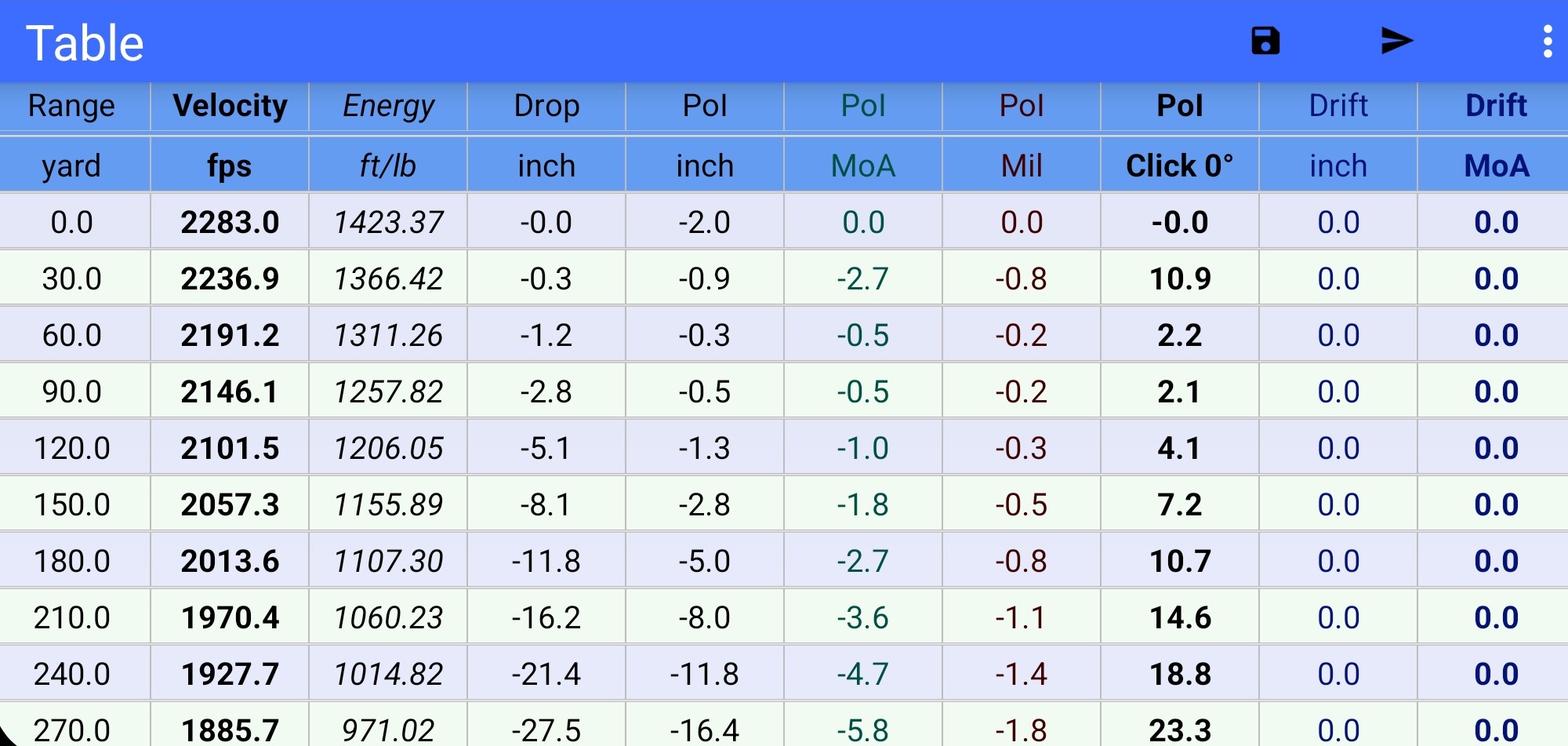This screenshot has height=746, width=1568.
Task: Select the Velocity column header
Action: click(230, 106)
